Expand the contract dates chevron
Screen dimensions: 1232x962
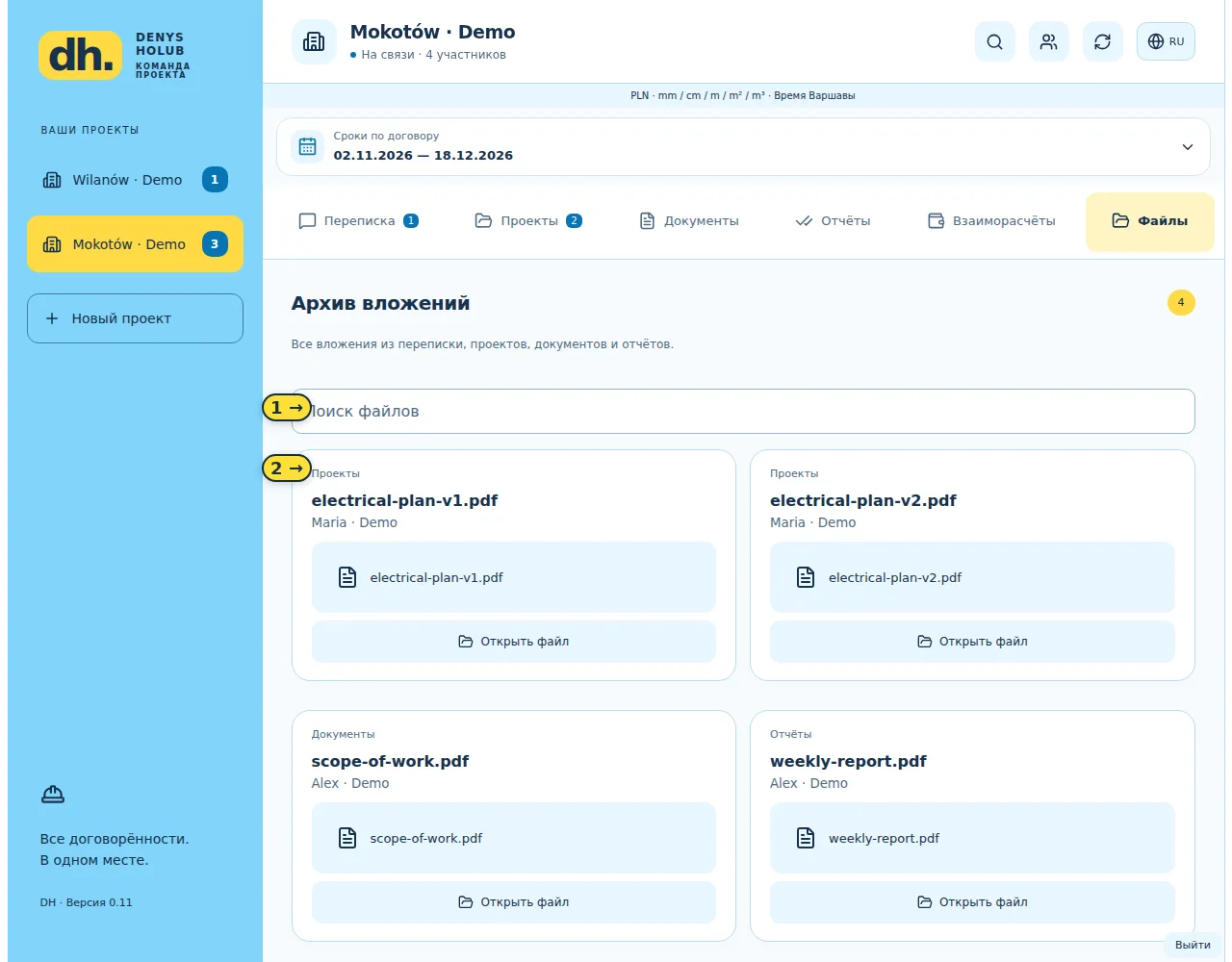point(1187,147)
